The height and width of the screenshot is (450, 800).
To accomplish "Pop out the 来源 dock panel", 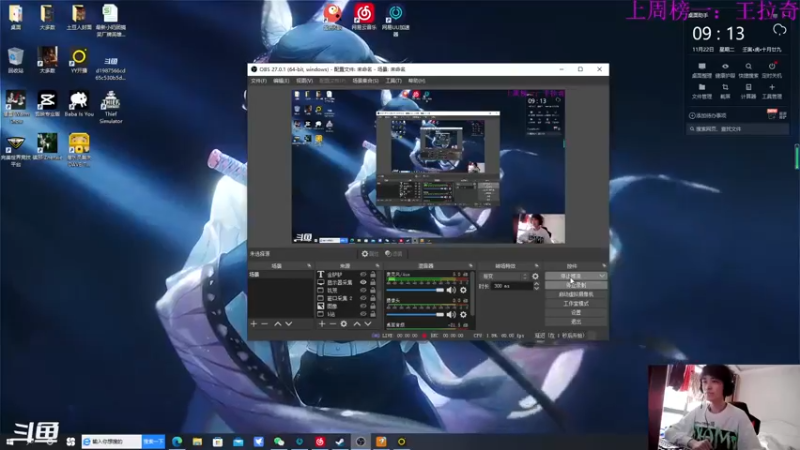I will [378, 266].
